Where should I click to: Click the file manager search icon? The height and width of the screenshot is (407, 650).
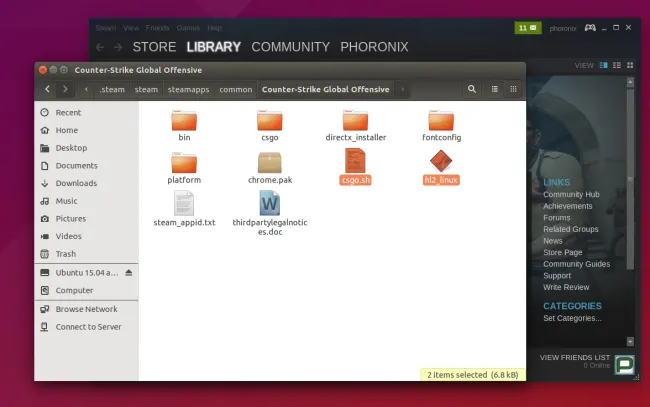472,89
